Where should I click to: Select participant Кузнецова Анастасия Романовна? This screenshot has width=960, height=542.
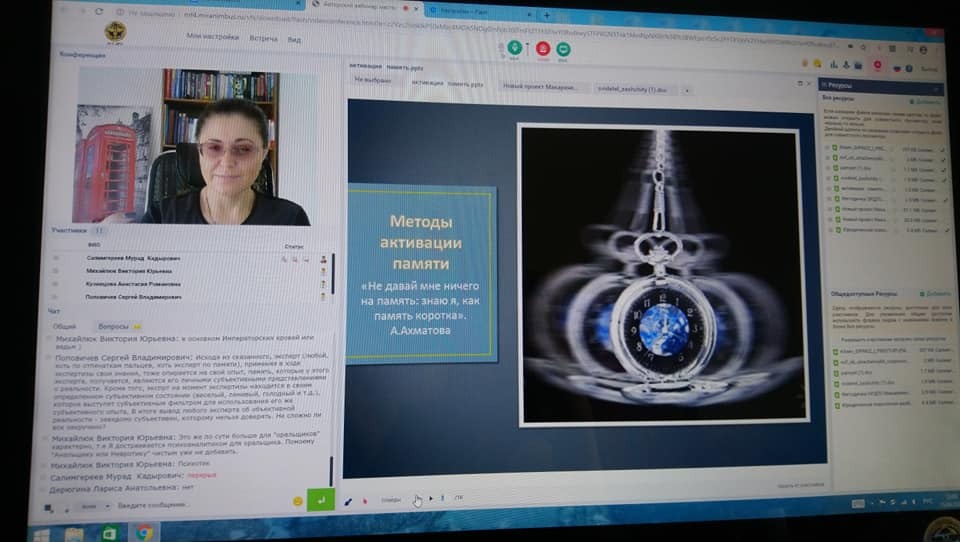coord(133,284)
